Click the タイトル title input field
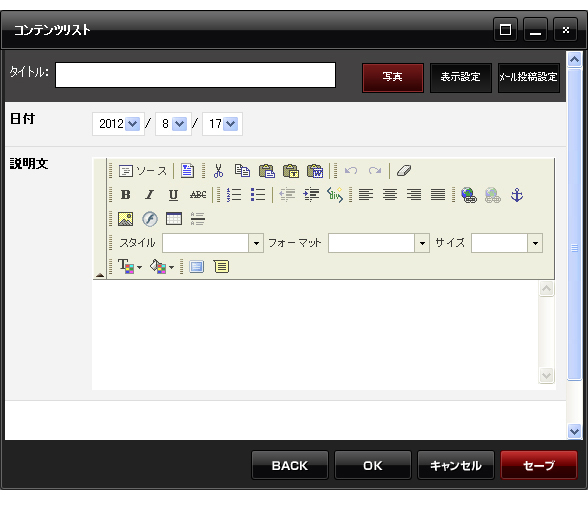588x510 pixels. (195, 75)
